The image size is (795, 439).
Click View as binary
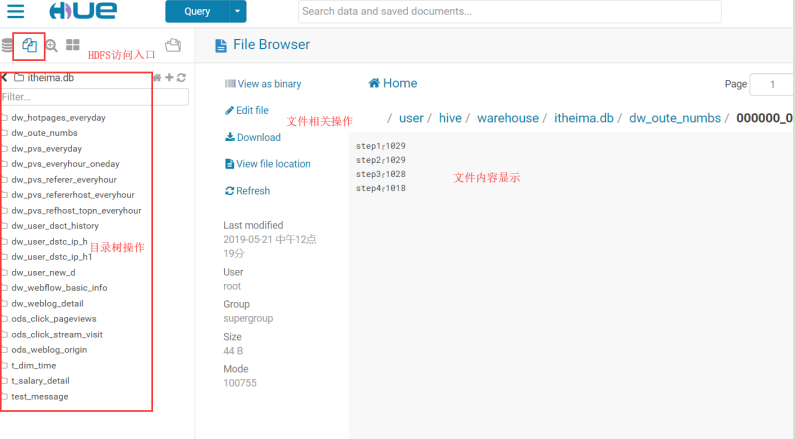[x=263, y=84]
